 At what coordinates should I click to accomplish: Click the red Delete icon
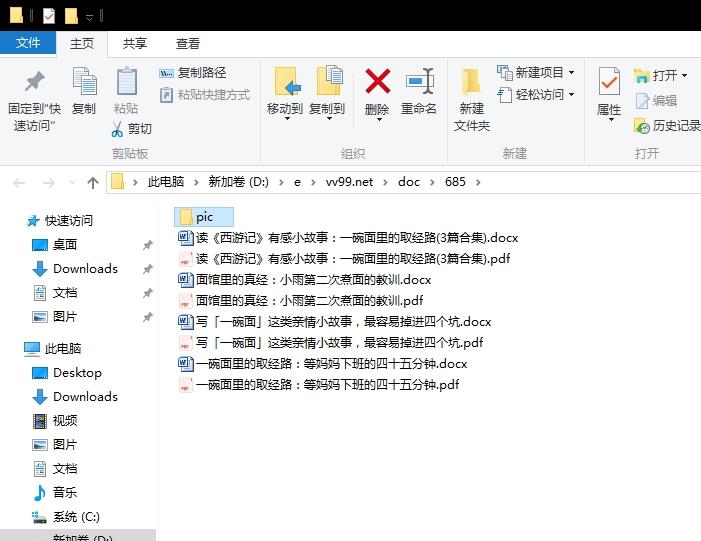tap(378, 81)
